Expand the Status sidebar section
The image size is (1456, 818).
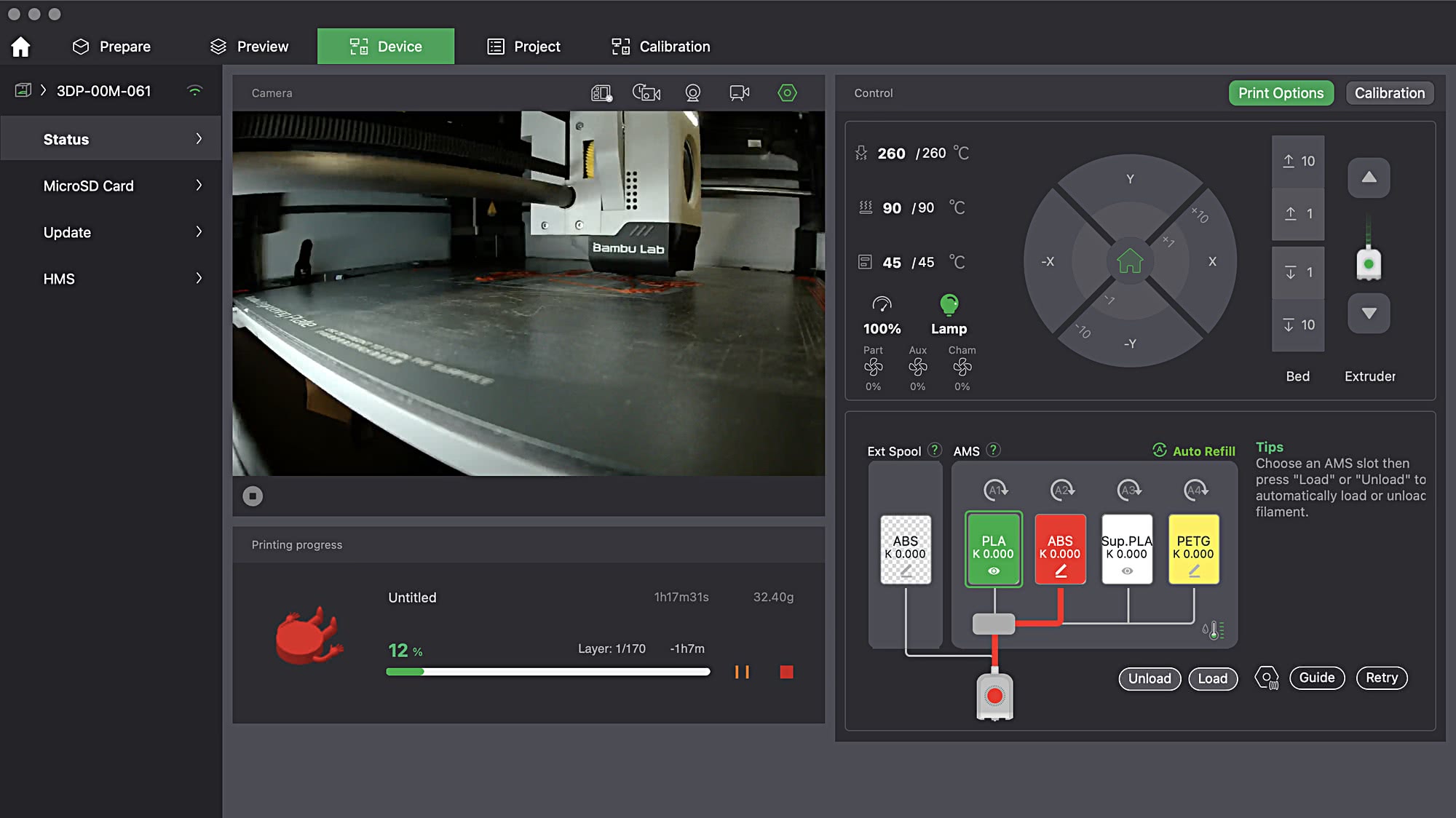111,138
